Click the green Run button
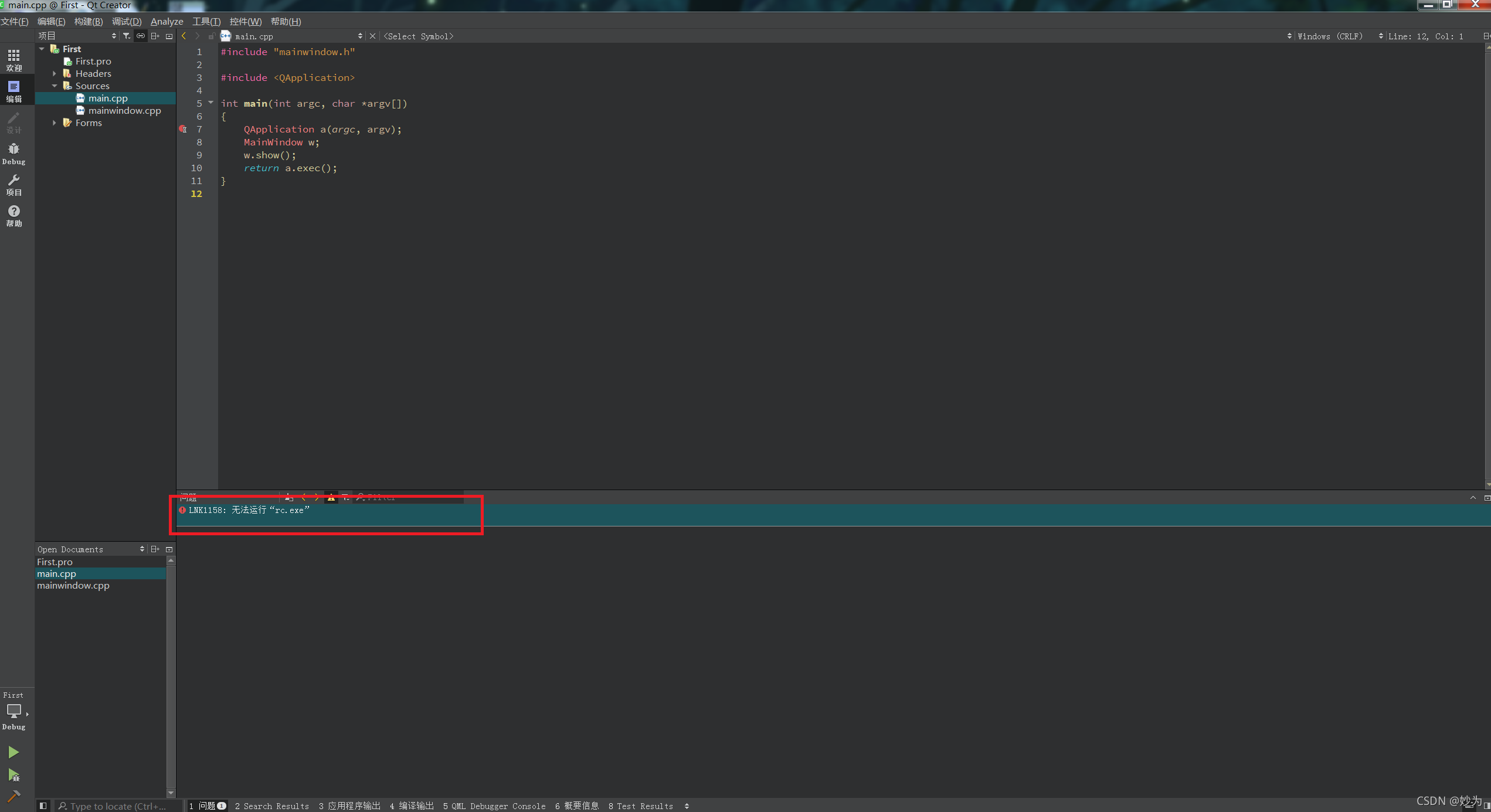1491x812 pixels. coord(13,752)
